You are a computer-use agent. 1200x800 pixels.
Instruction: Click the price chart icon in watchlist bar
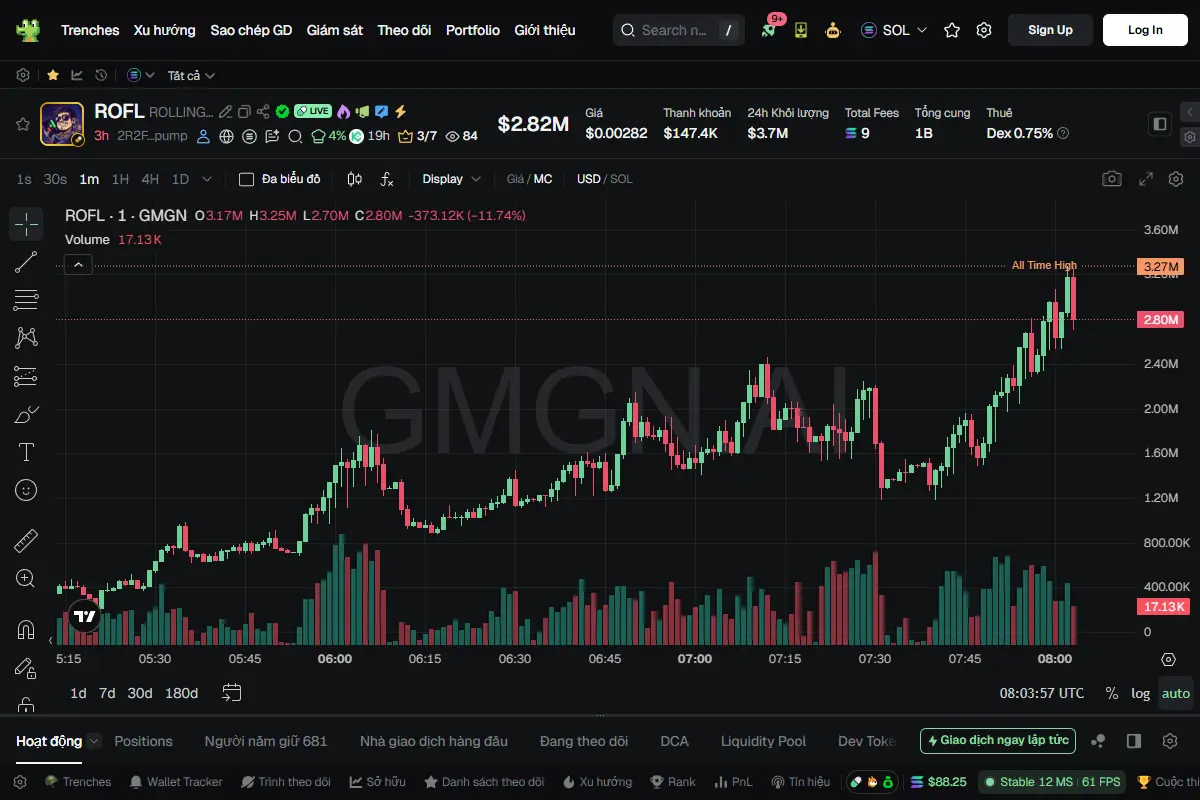click(x=77, y=75)
